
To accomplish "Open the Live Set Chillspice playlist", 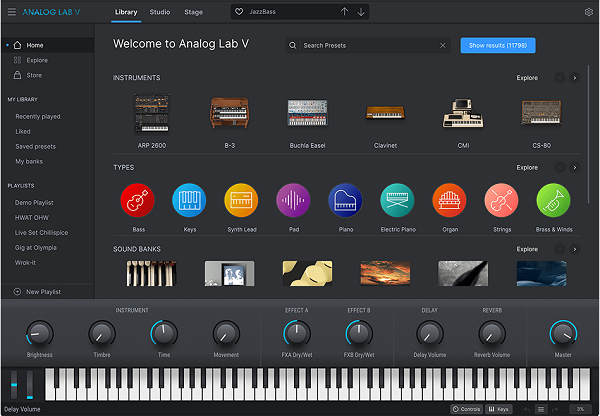I will click(41, 232).
